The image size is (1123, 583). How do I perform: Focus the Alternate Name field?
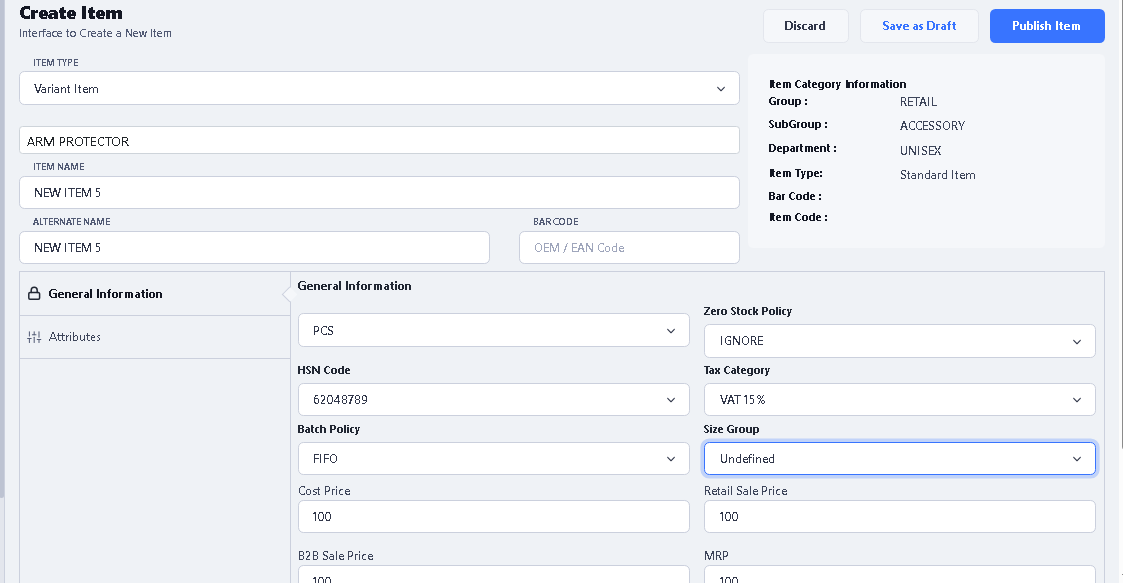coord(254,248)
